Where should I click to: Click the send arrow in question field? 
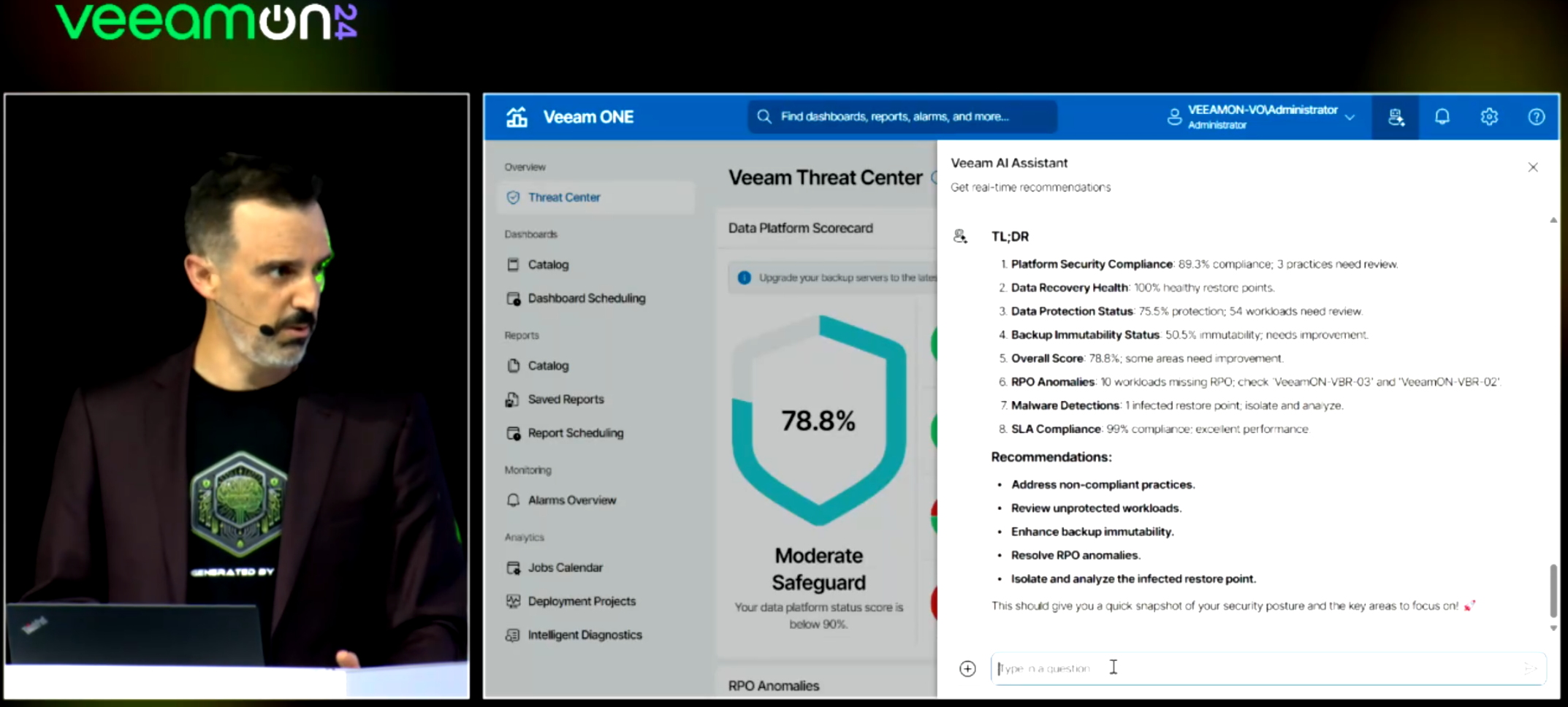click(x=1530, y=668)
